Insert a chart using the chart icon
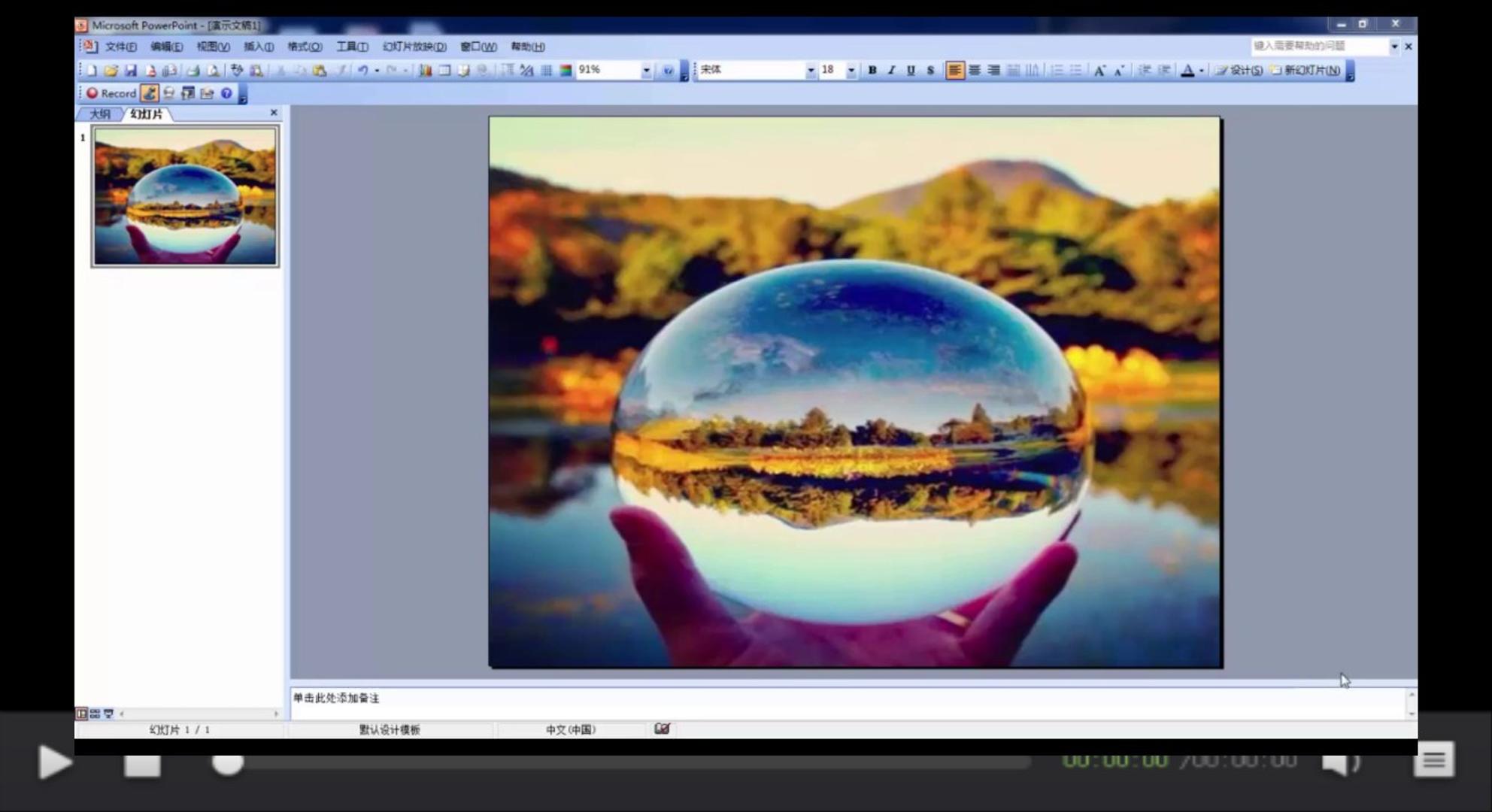The width and height of the screenshot is (1492, 812). coord(425,70)
